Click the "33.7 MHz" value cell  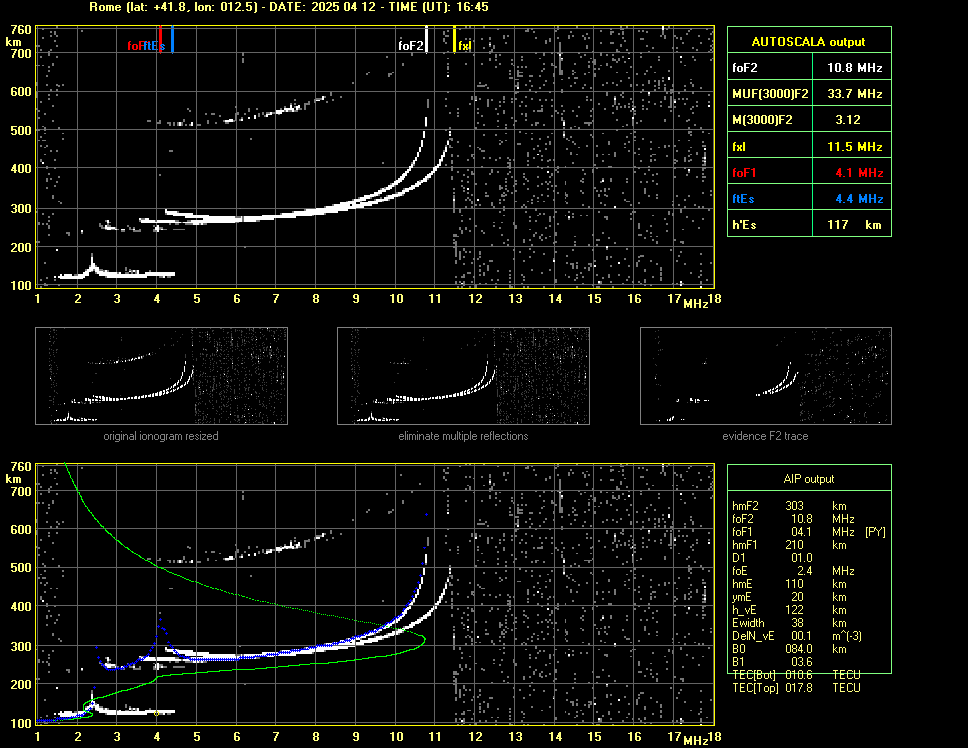point(854,94)
